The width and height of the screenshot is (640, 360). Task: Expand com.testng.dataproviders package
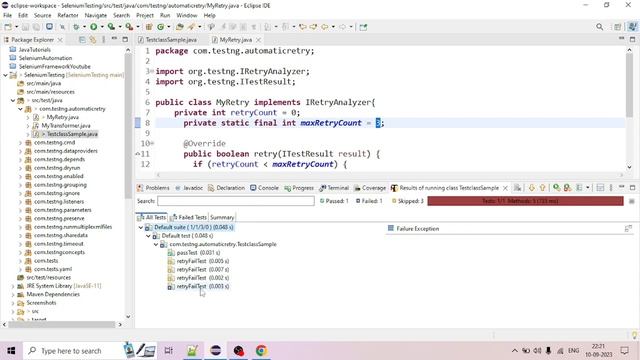pyautogui.click(x=20, y=151)
